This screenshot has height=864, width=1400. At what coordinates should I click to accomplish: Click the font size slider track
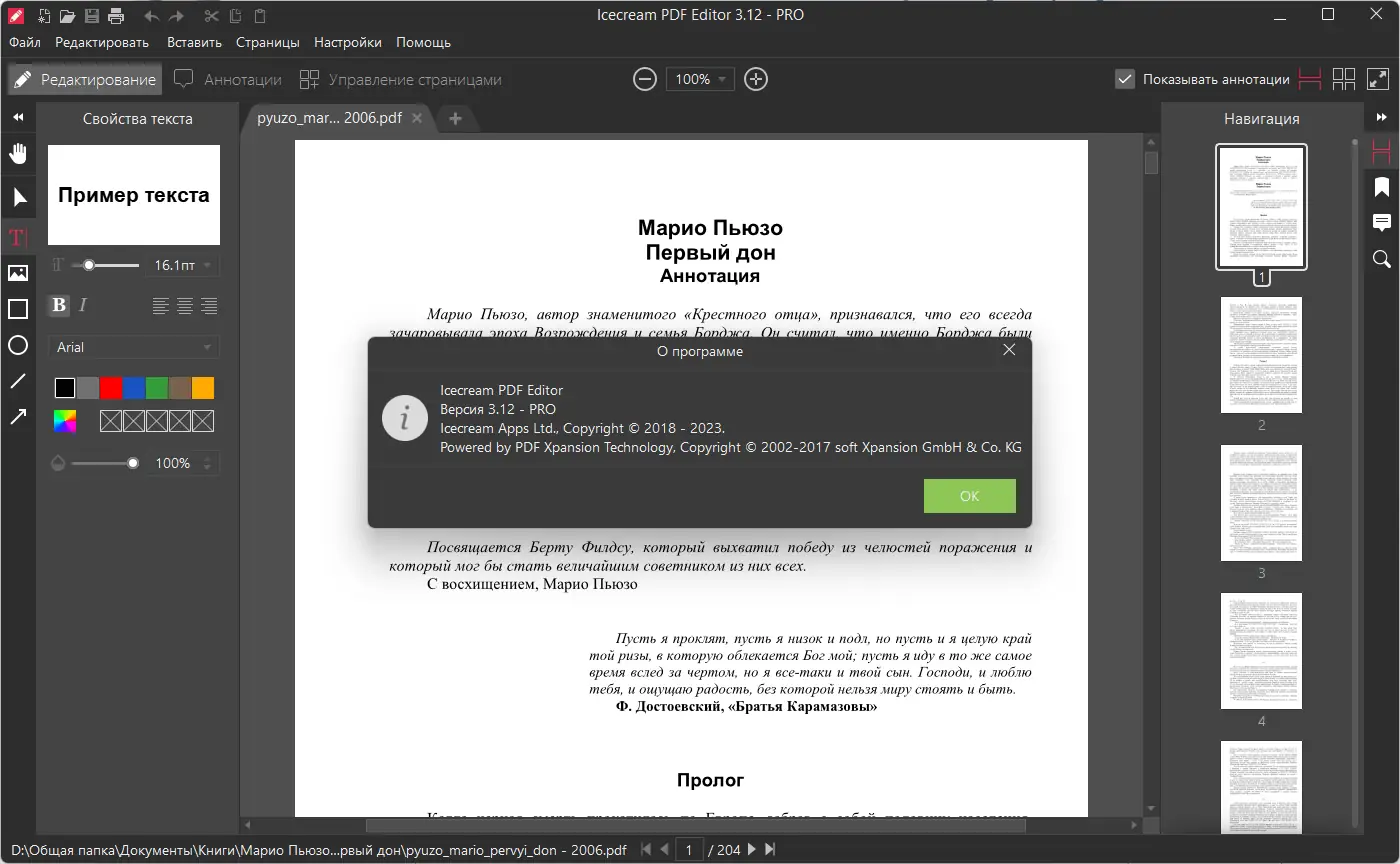coord(106,265)
